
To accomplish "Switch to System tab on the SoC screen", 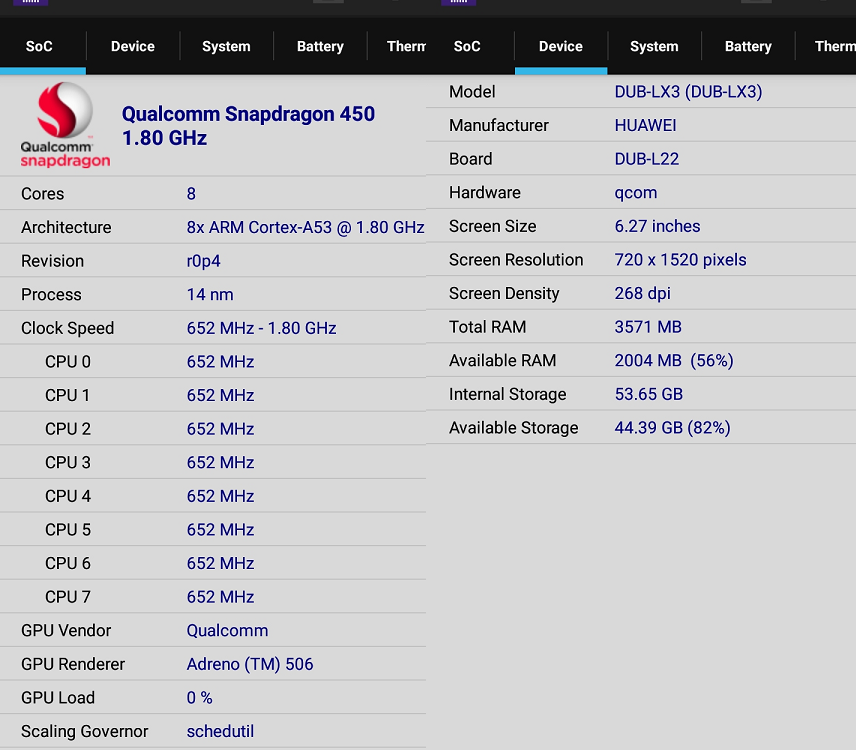I will point(226,46).
